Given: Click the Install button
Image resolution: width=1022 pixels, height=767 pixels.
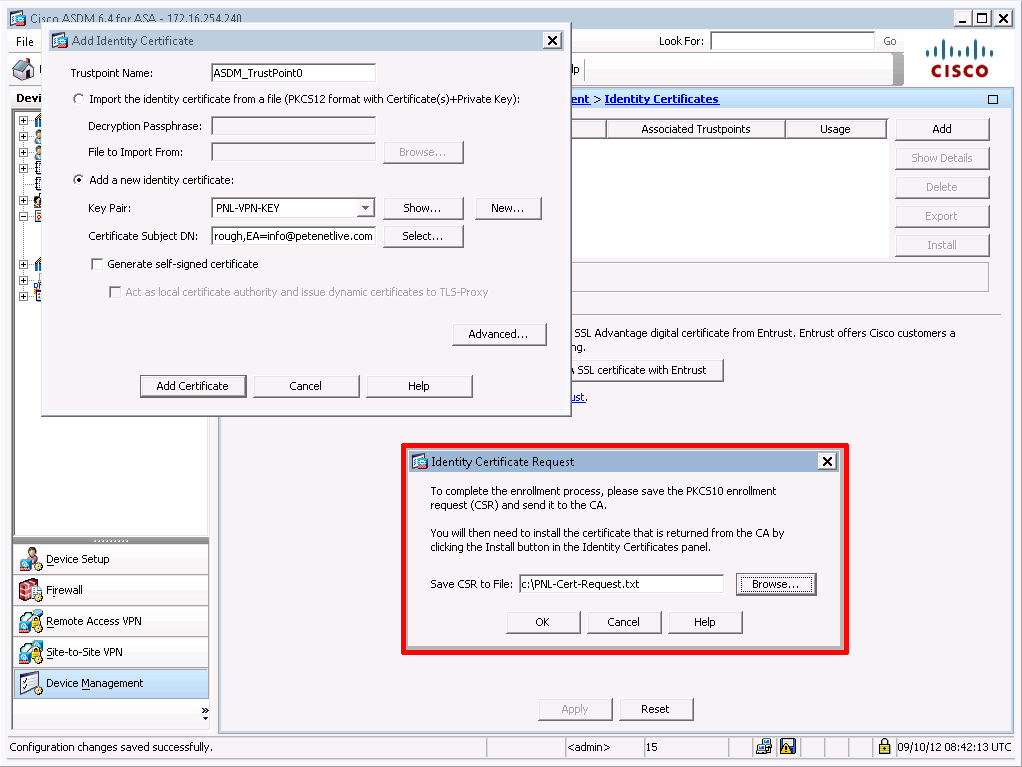Looking at the screenshot, I should [x=942, y=245].
